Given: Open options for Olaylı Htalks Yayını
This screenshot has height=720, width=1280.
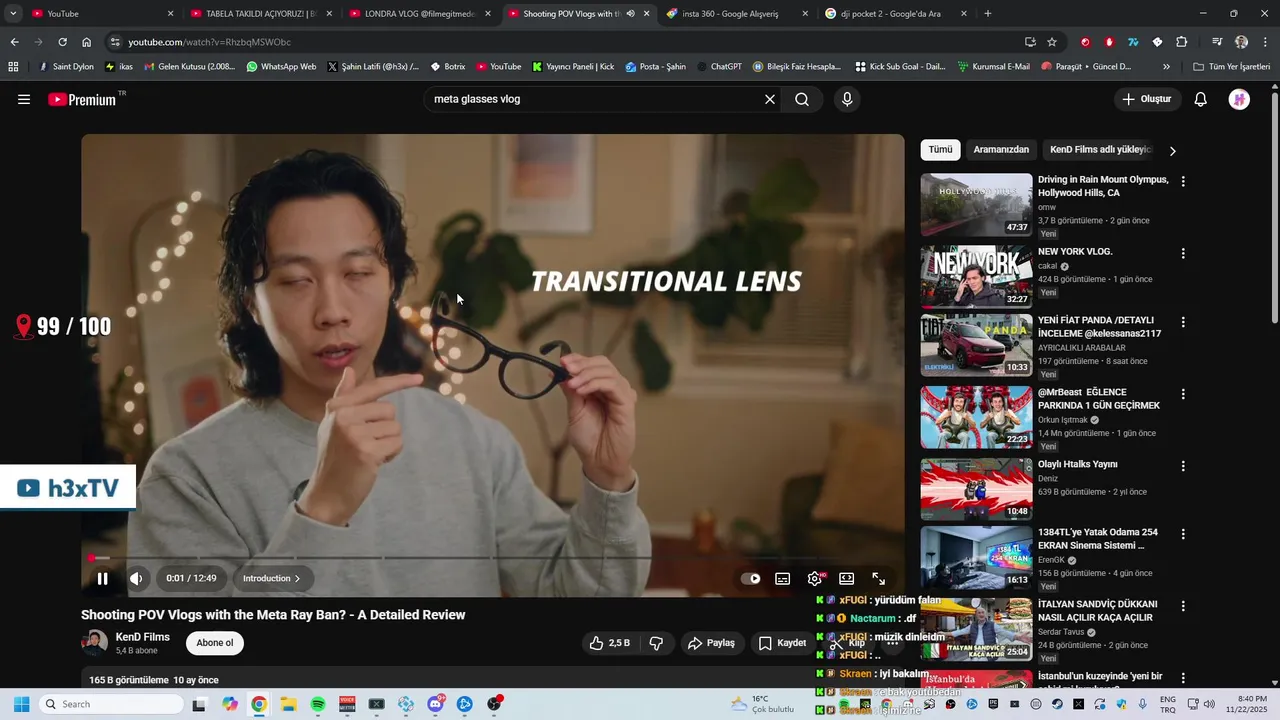Looking at the screenshot, I should pyautogui.click(x=1183, y=466).
